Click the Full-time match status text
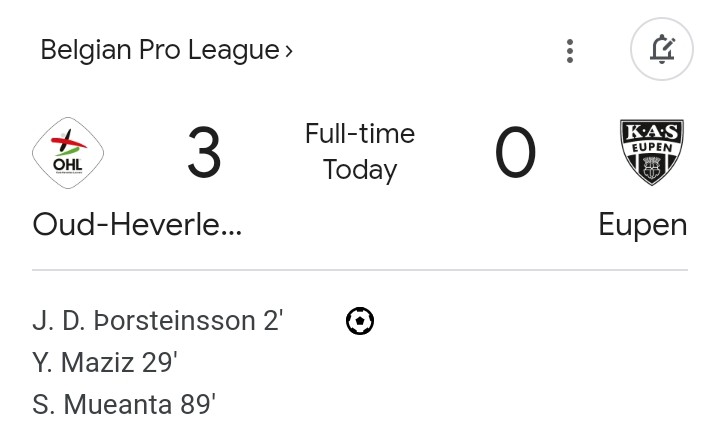720x445 pixels. [x=360, y=134]
